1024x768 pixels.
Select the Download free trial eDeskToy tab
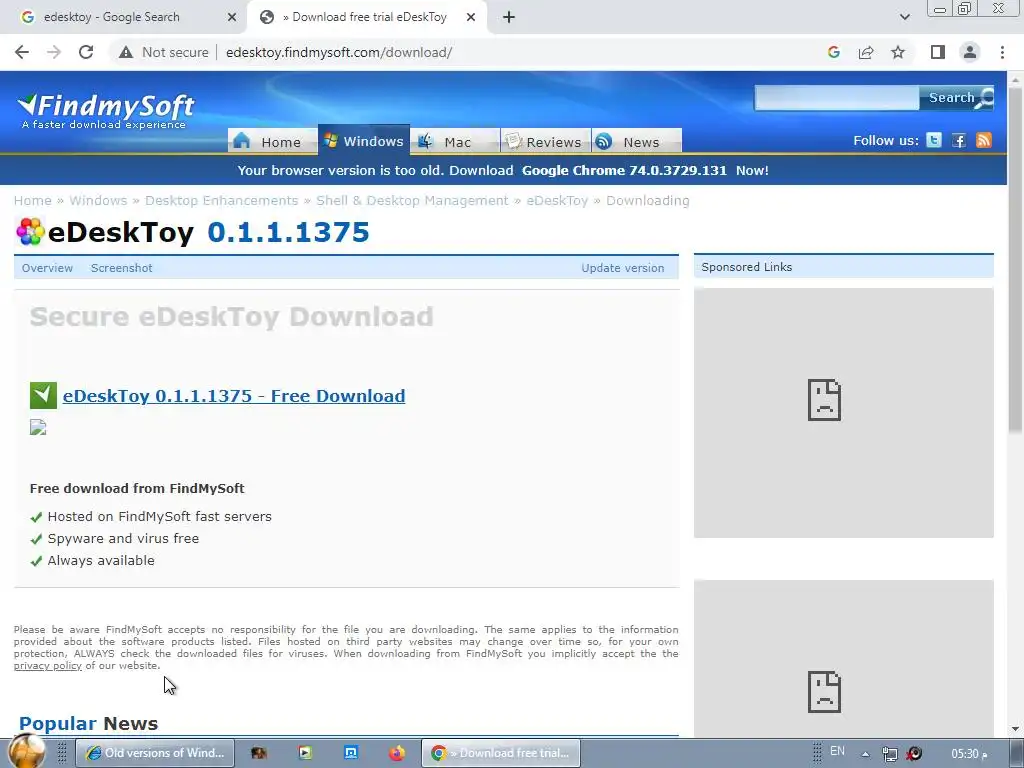coord(368,17)
